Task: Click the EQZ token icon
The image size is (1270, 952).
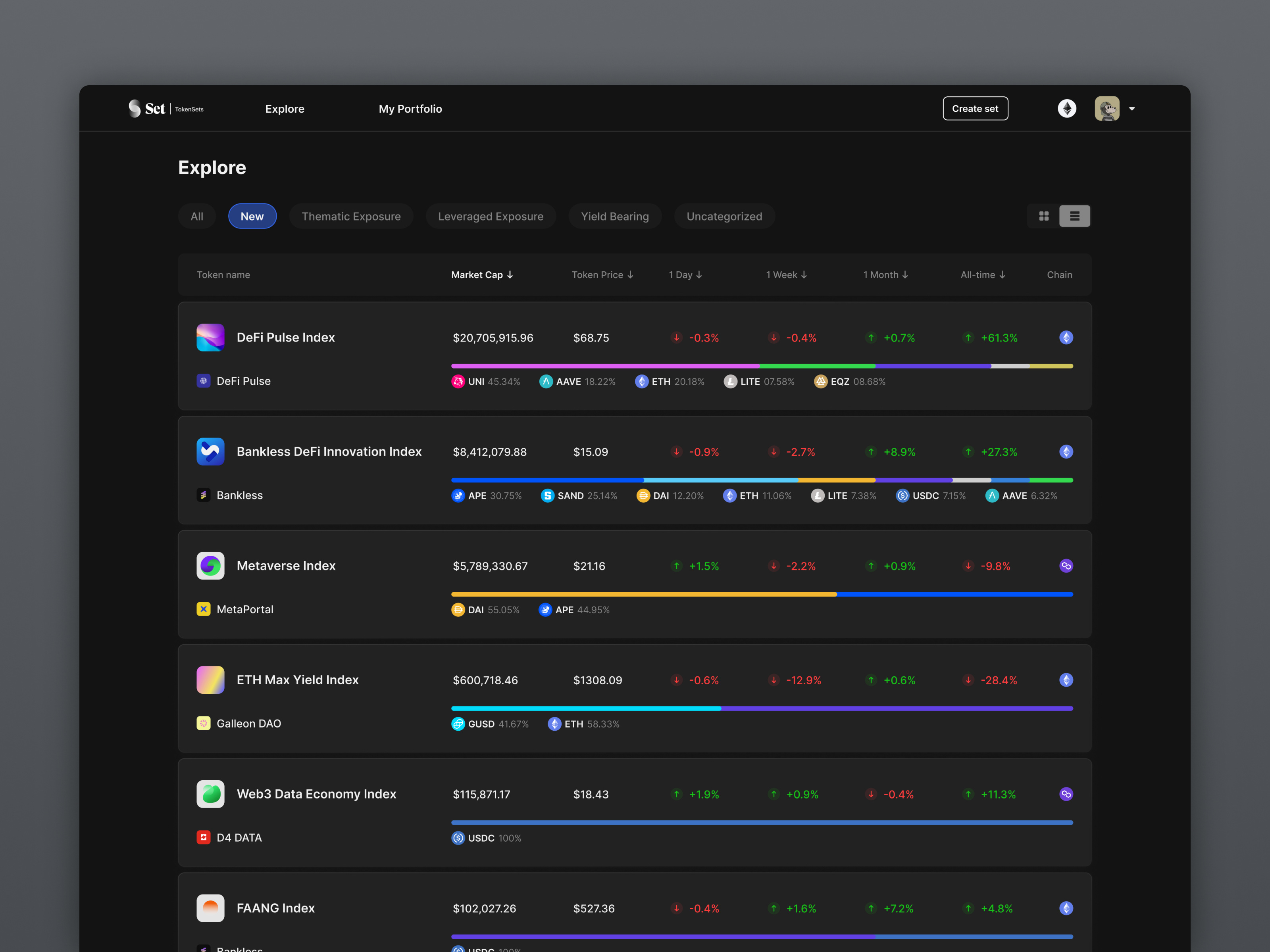Action: pyautogui.click(x=821, y=382)
